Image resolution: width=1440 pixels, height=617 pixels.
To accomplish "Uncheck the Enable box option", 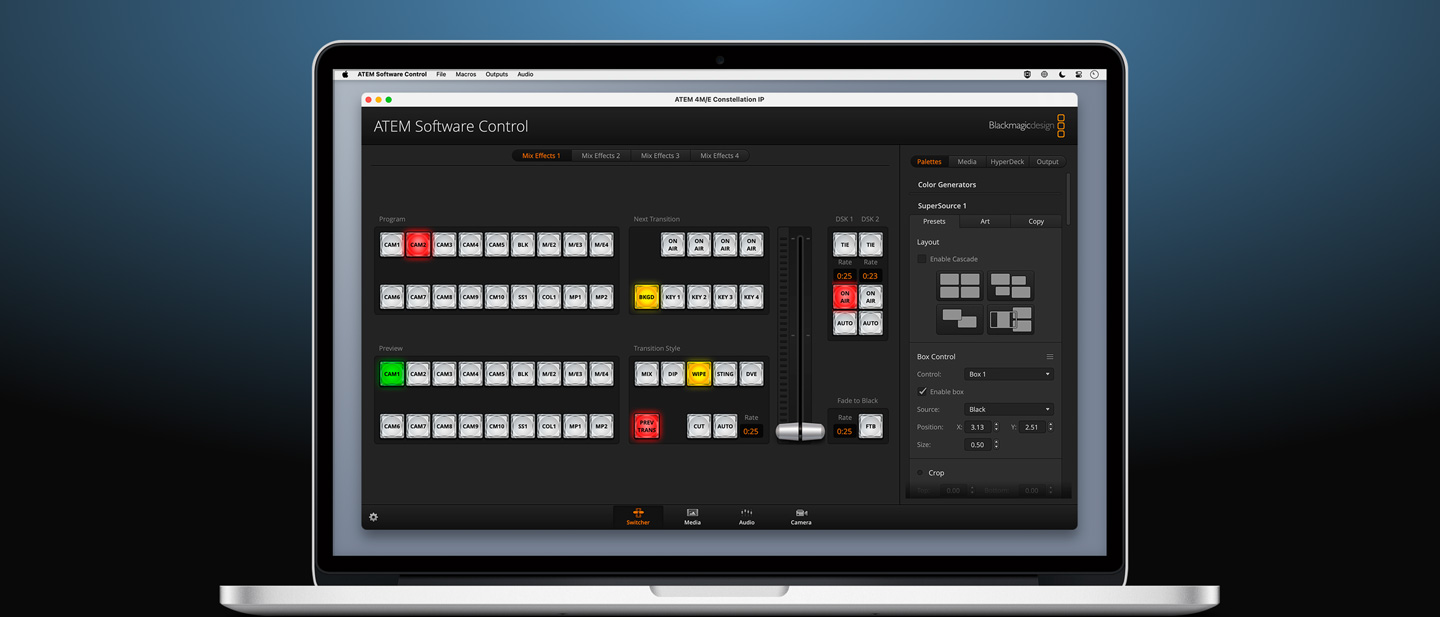I will tap(922, 391).
